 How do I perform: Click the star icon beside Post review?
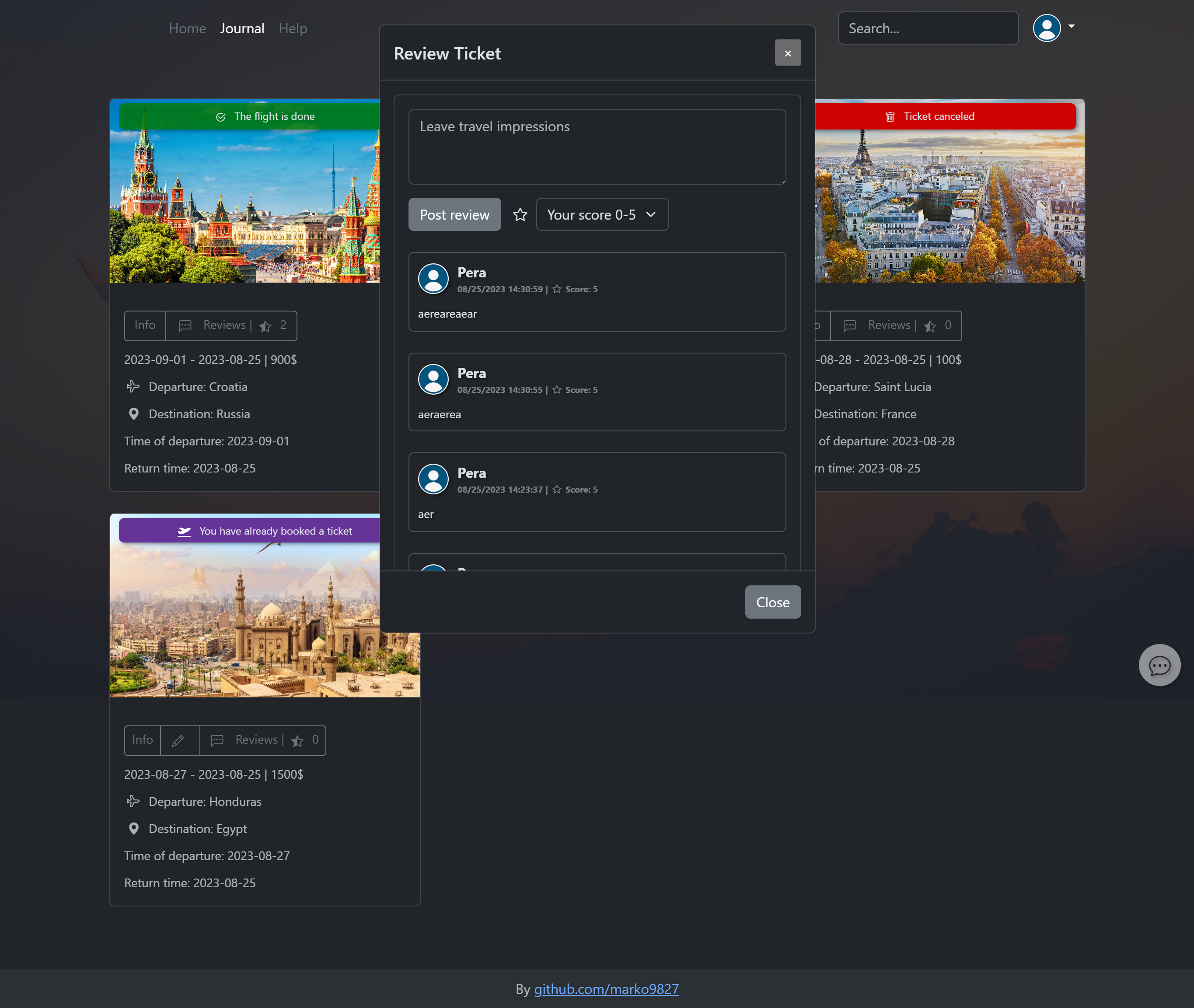coord(520,215)
